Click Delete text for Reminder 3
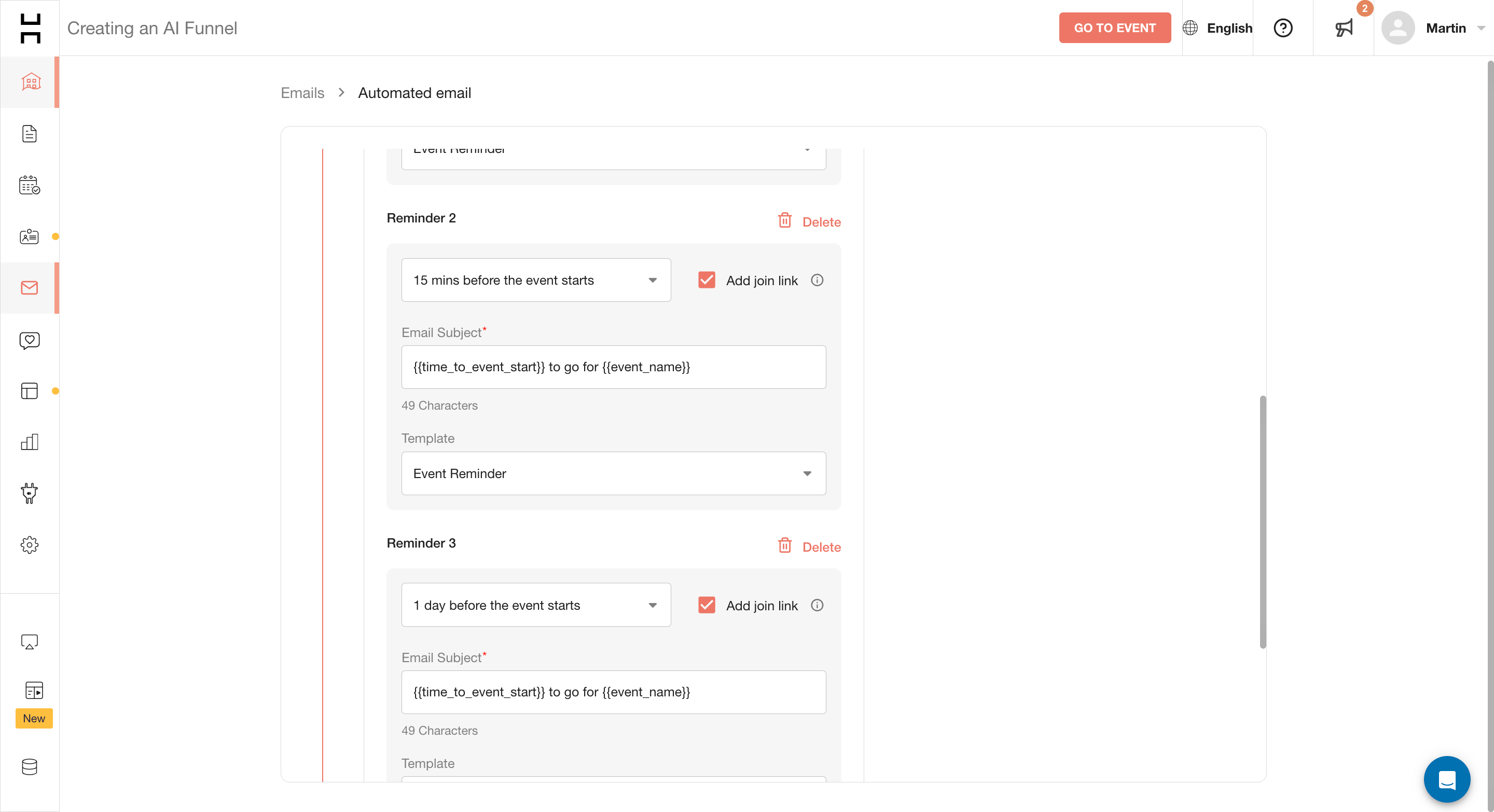1494x812 pixels. [821, 547]
